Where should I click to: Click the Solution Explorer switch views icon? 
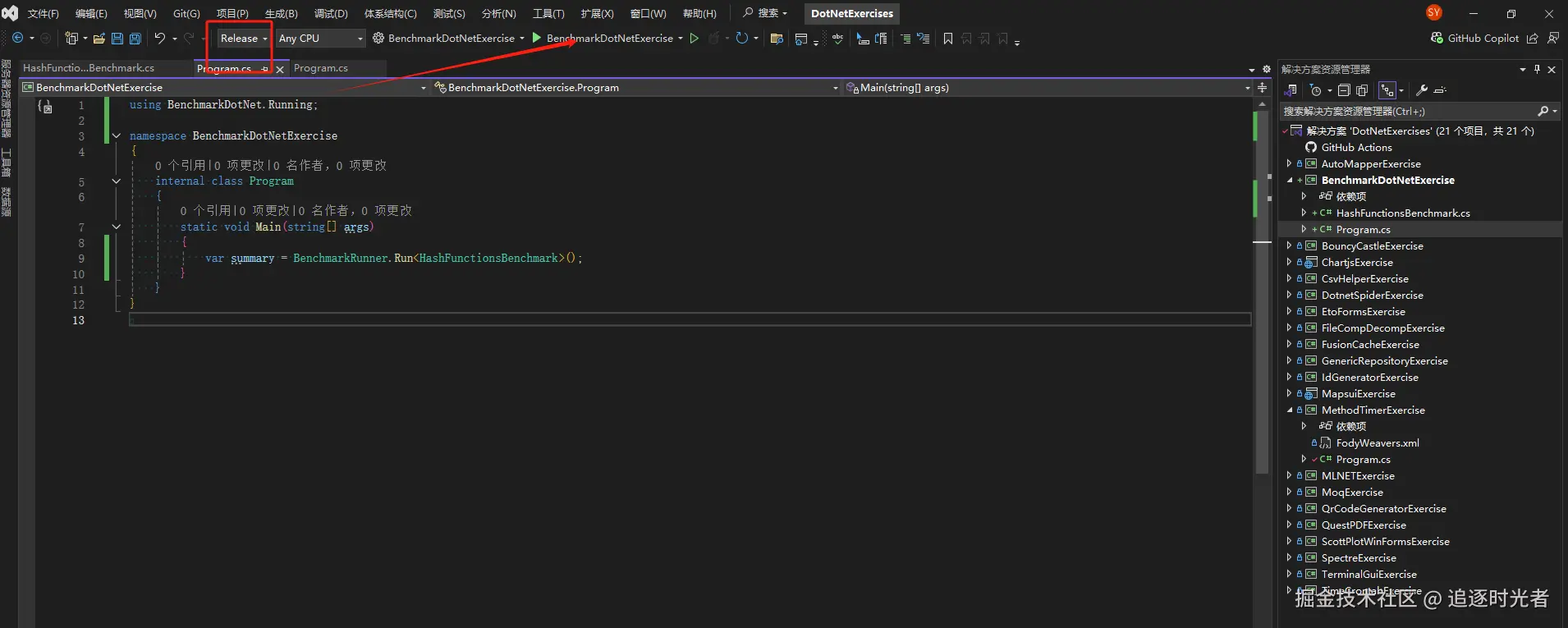pos(1291,90)
